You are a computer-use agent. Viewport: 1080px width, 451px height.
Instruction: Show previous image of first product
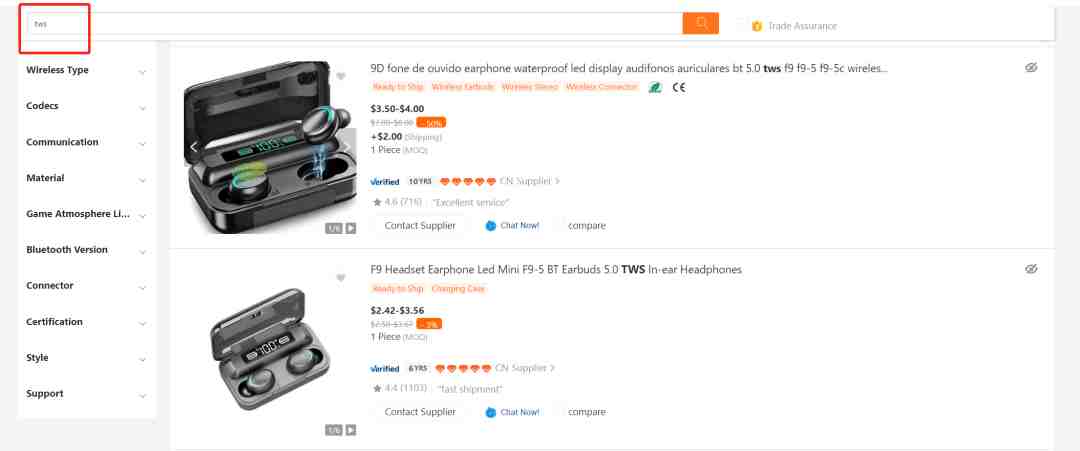[193, 147]
